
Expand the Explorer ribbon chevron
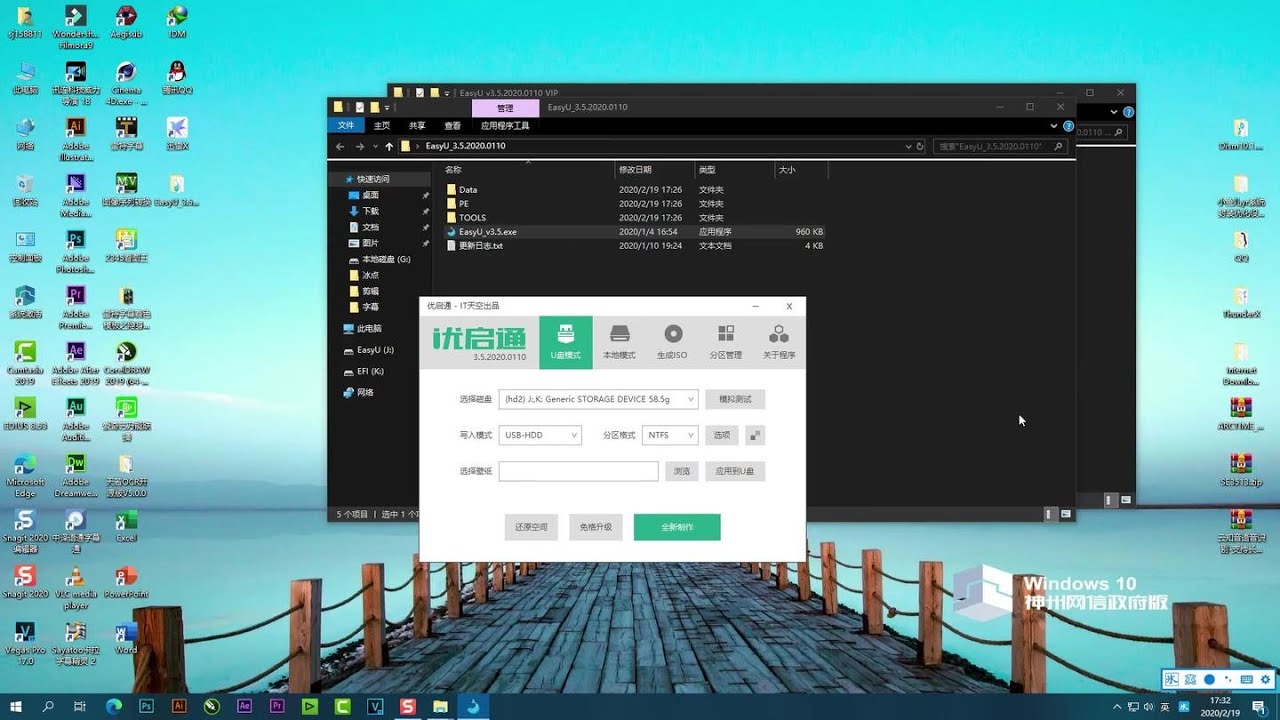pos(1053,126)
